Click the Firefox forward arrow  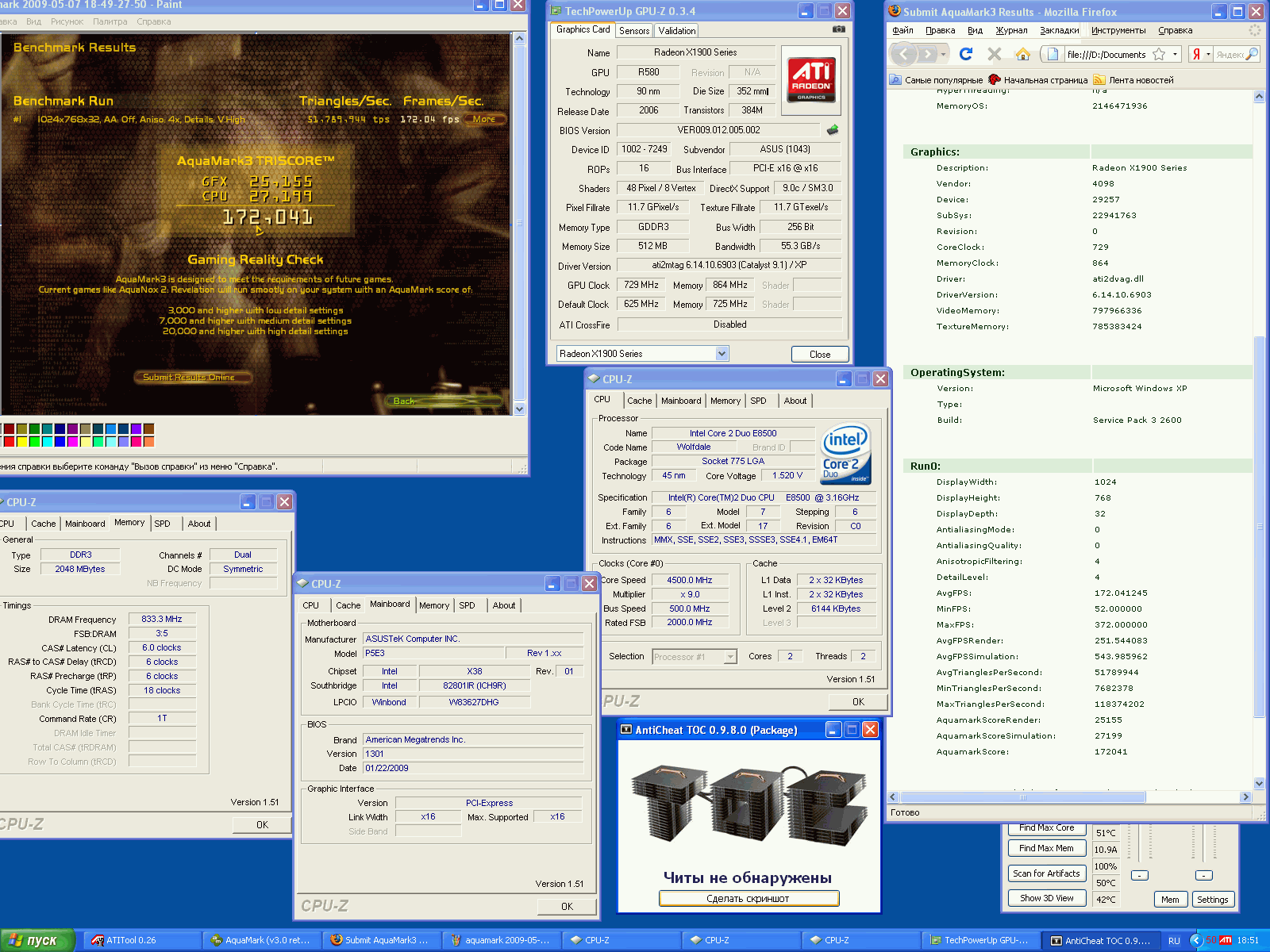[926, 54]
